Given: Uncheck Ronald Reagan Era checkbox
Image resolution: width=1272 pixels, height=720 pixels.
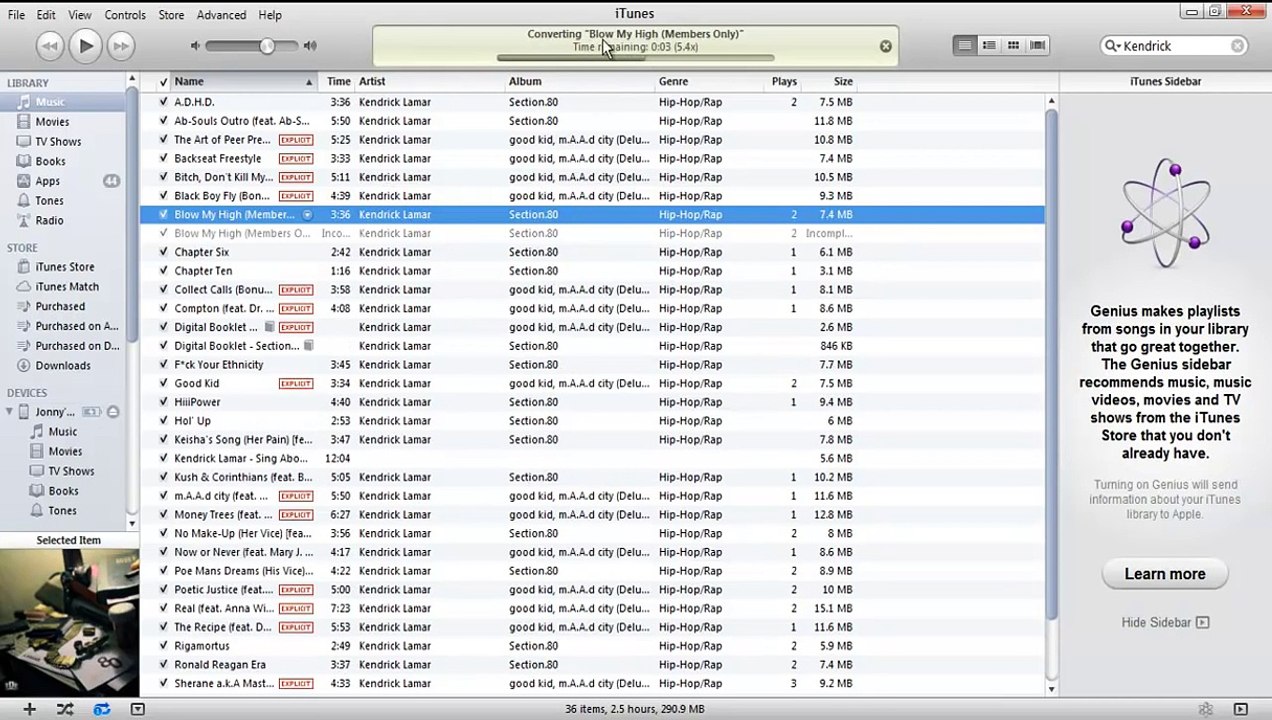Looking at the screenshot, I should pyautogui.click(x=163, y=665).
